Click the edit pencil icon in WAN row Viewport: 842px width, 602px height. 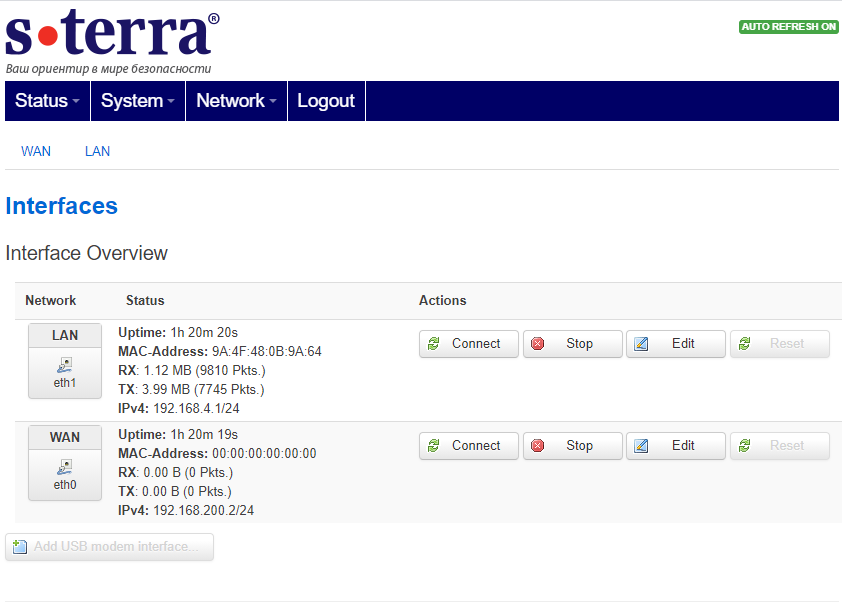pyautogui.click(x=641, y=446)
